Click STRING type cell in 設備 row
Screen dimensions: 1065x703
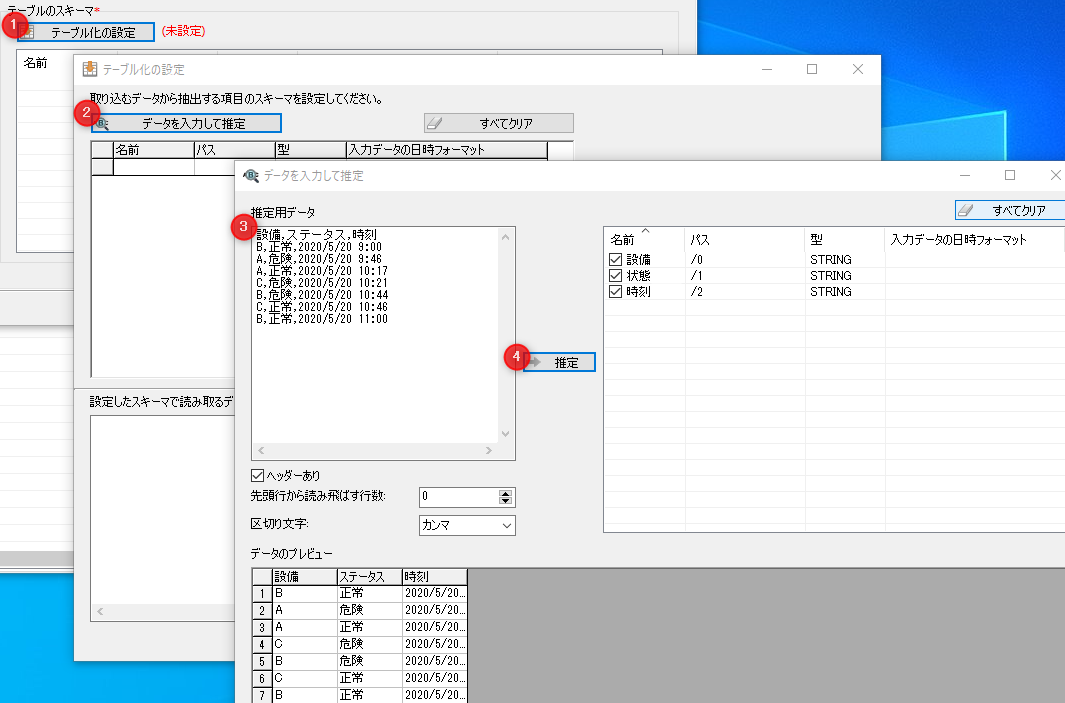[x=845, y=259]
